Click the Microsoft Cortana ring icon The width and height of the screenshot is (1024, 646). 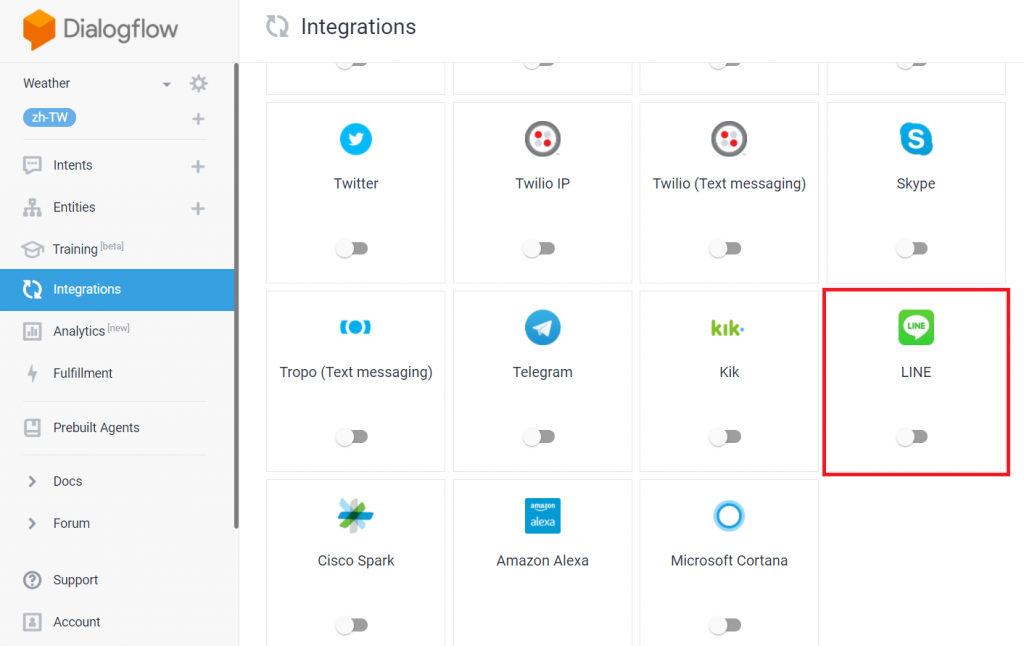[x=729, y=516]
